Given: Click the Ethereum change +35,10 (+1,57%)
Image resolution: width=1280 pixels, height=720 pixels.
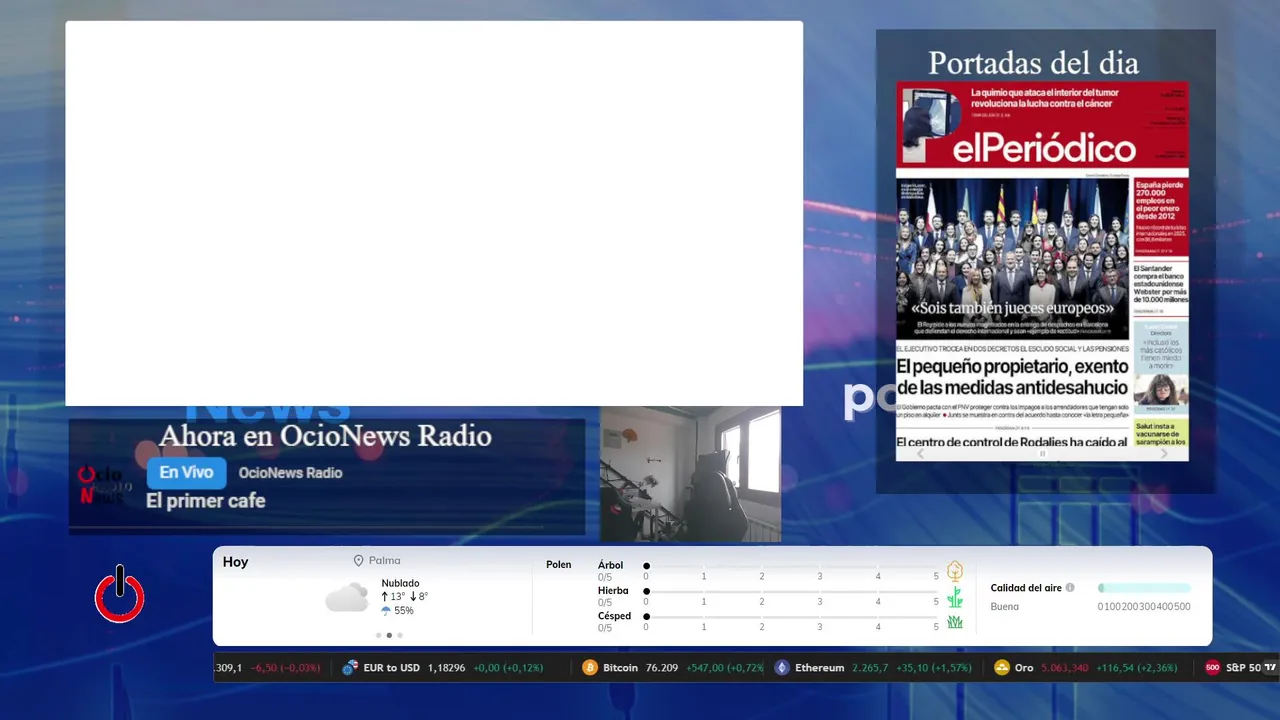Looking at the screenshot, I should point(935,668).
